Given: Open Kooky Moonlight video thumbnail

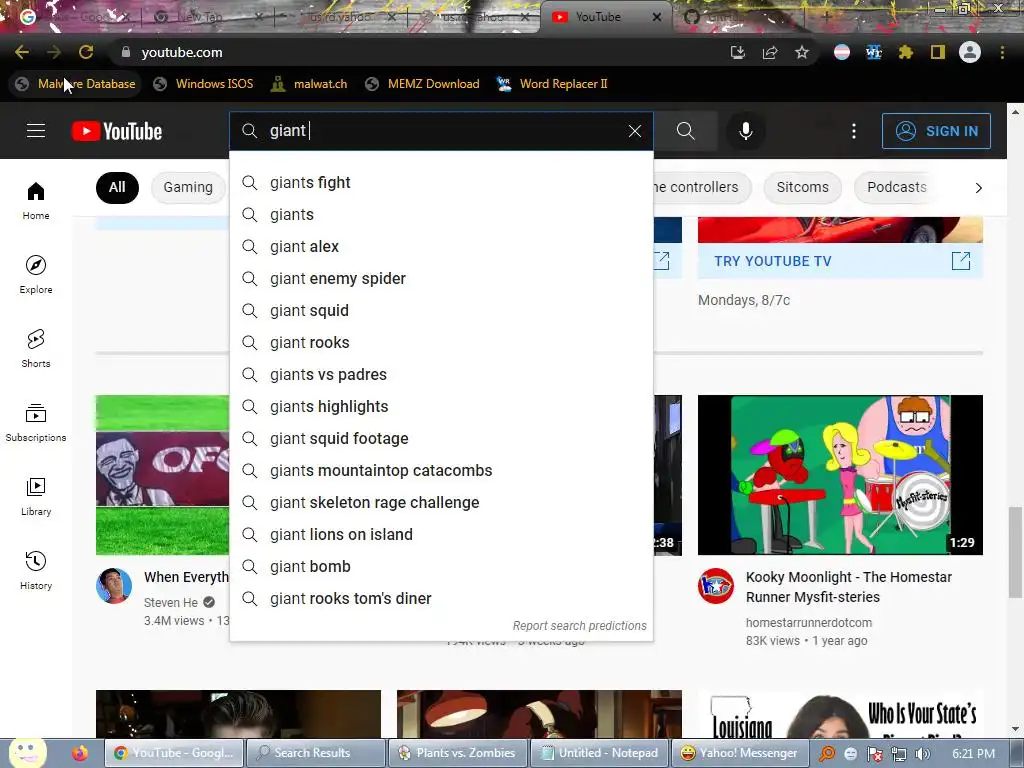Looking at the screenshot, I should click(x=840, y=475).
